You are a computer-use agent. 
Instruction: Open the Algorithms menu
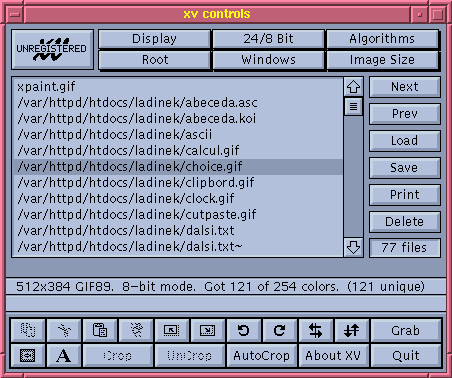[382, 39]
